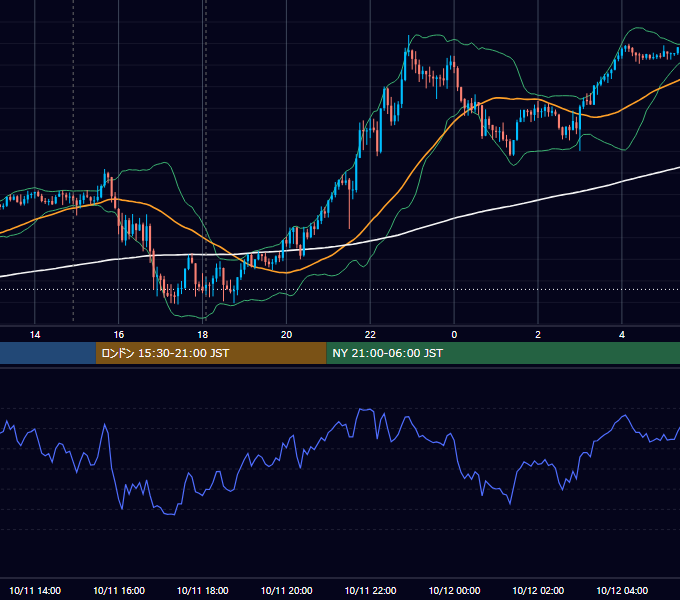This screenshot has width=680, height=600.
Task: Click the 10/11 20:00 date label
Action: 286,590
